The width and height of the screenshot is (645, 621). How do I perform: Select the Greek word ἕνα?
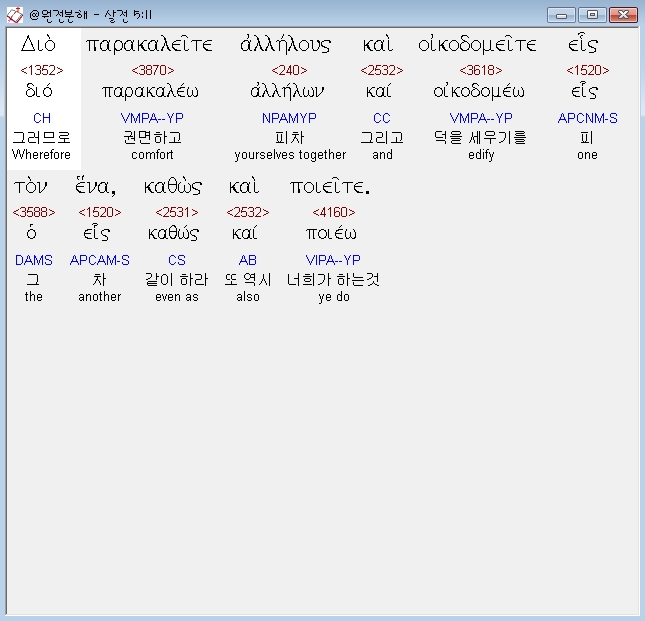pyautogui.click(x=95, y=187)
